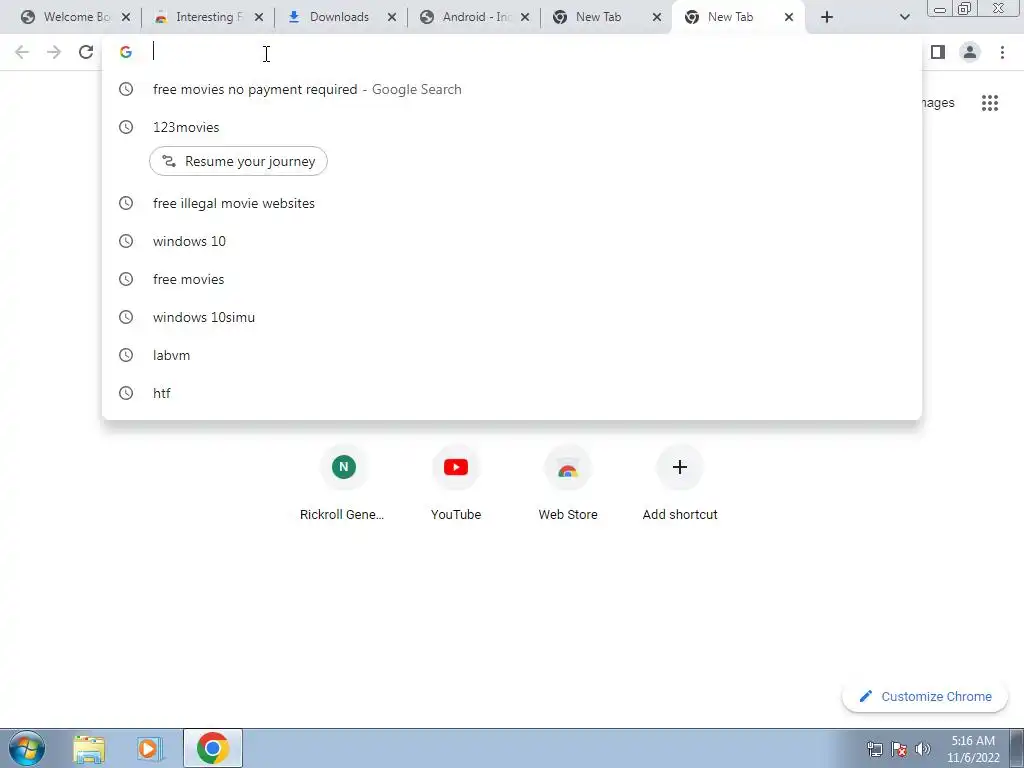Close the Interesting tab
The height and width of the screenshot is (768, 1024).
tap(259, 18)
